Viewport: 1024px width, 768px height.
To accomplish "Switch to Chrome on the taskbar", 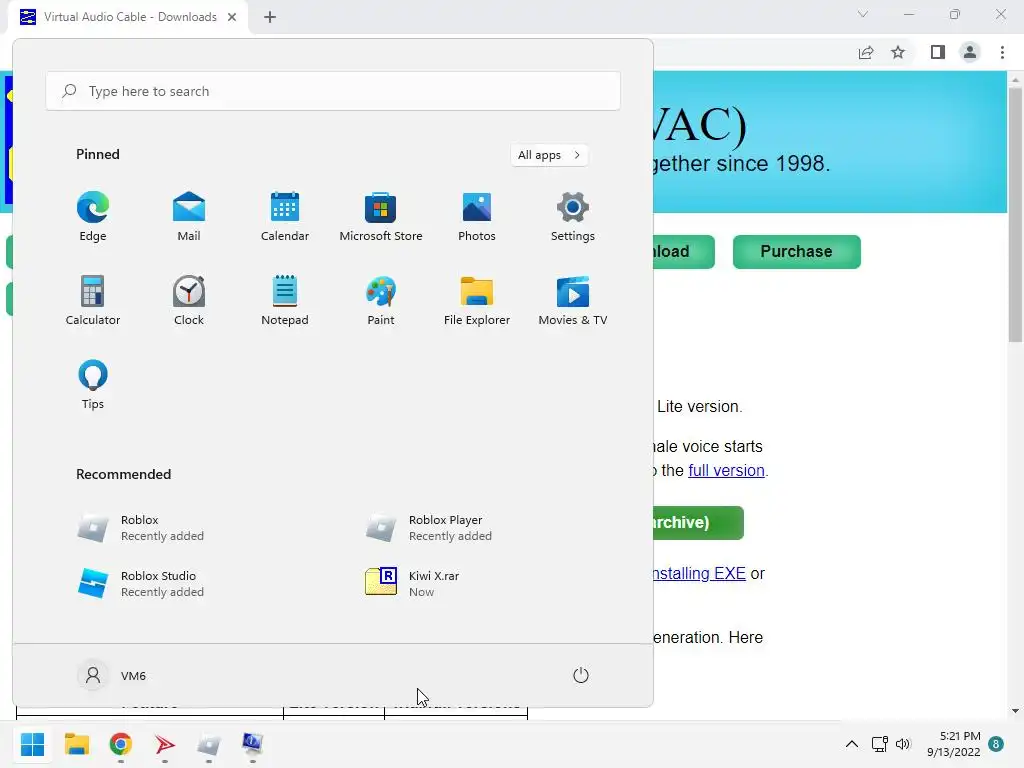I will click(120, 744).
